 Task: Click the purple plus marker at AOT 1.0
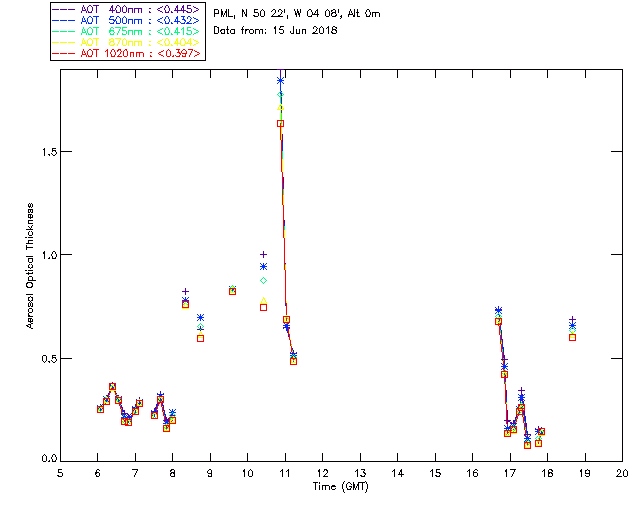coord(264,254)
